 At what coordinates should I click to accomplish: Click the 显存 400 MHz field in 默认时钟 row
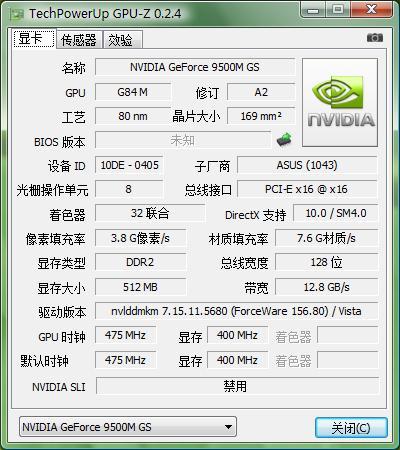(237, 360)
